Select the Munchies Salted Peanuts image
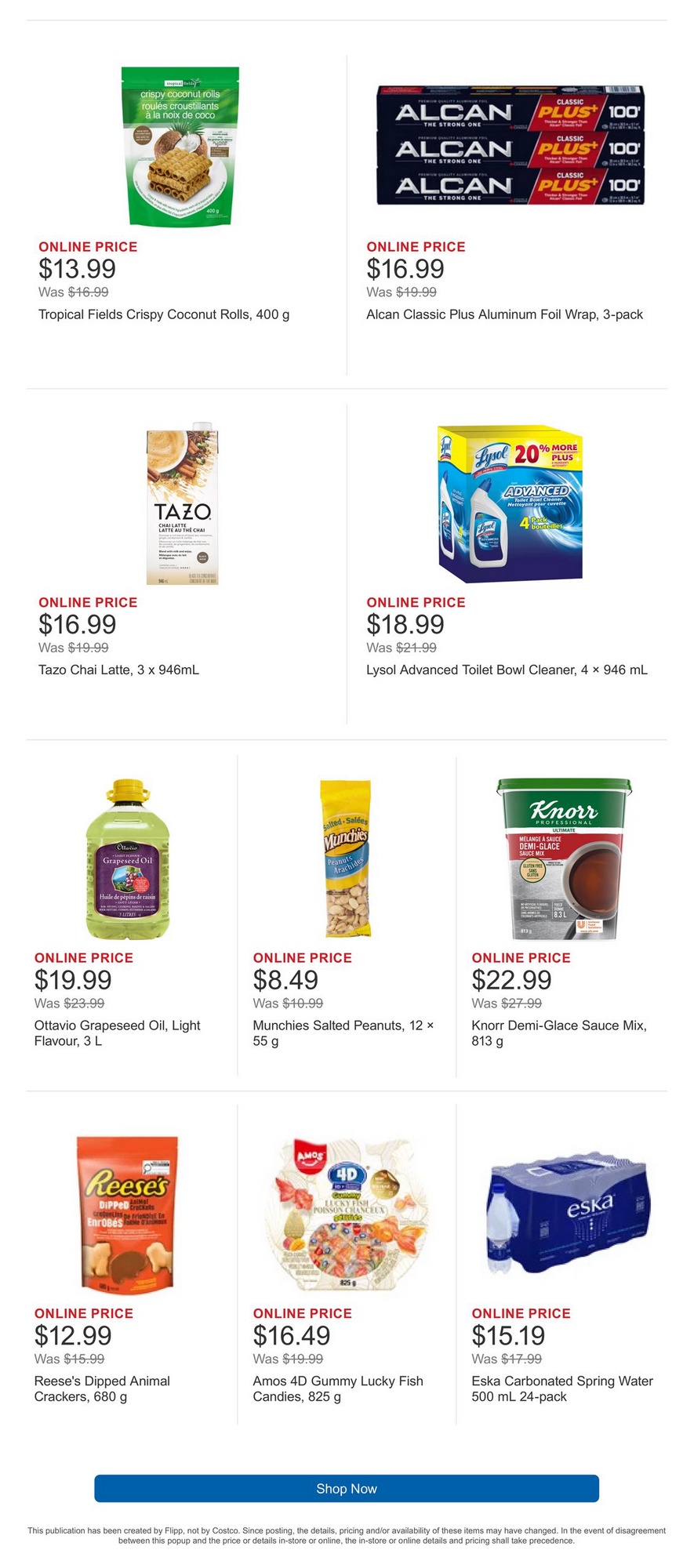 [346, 858]
